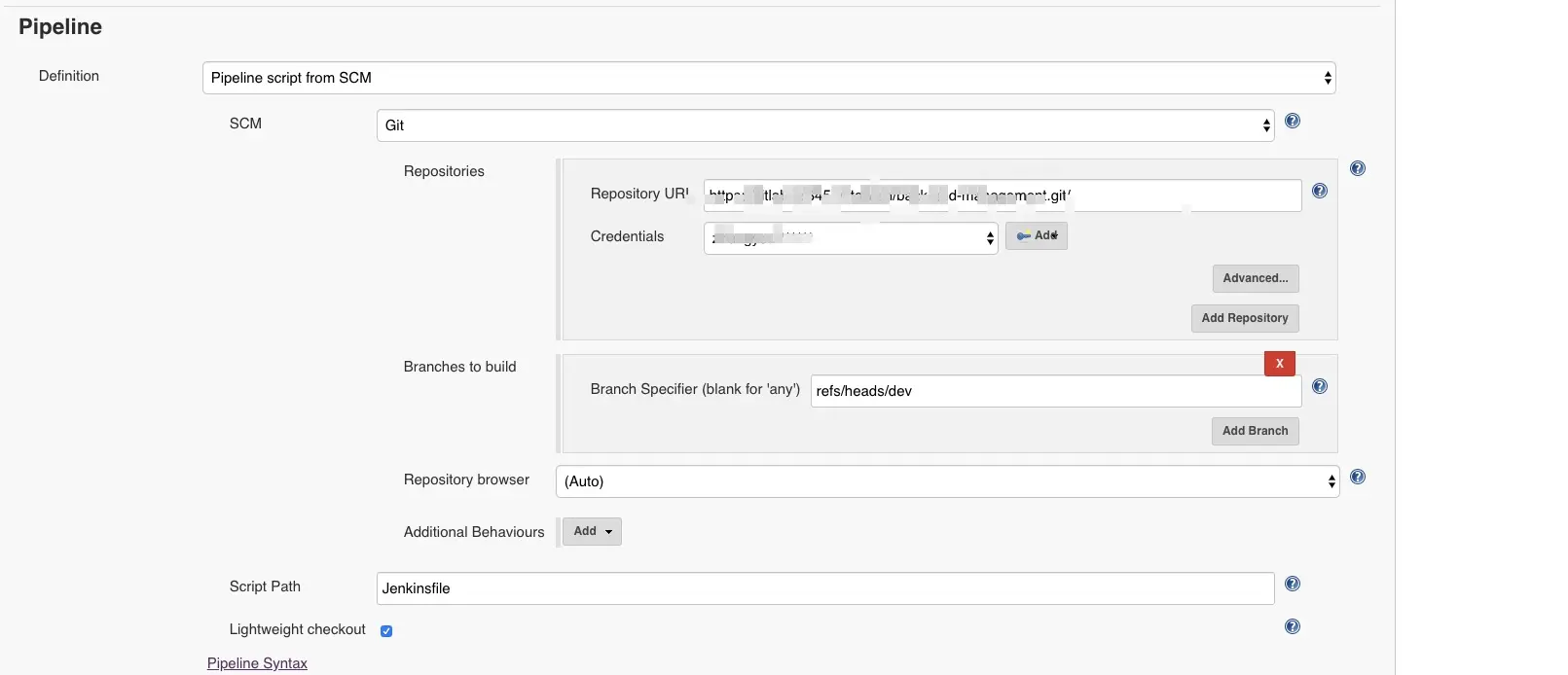The width and height of the screenshot is (1568, 675).
Task: Expand Additional Behaviours Add menu
Action: pos(592,531)
